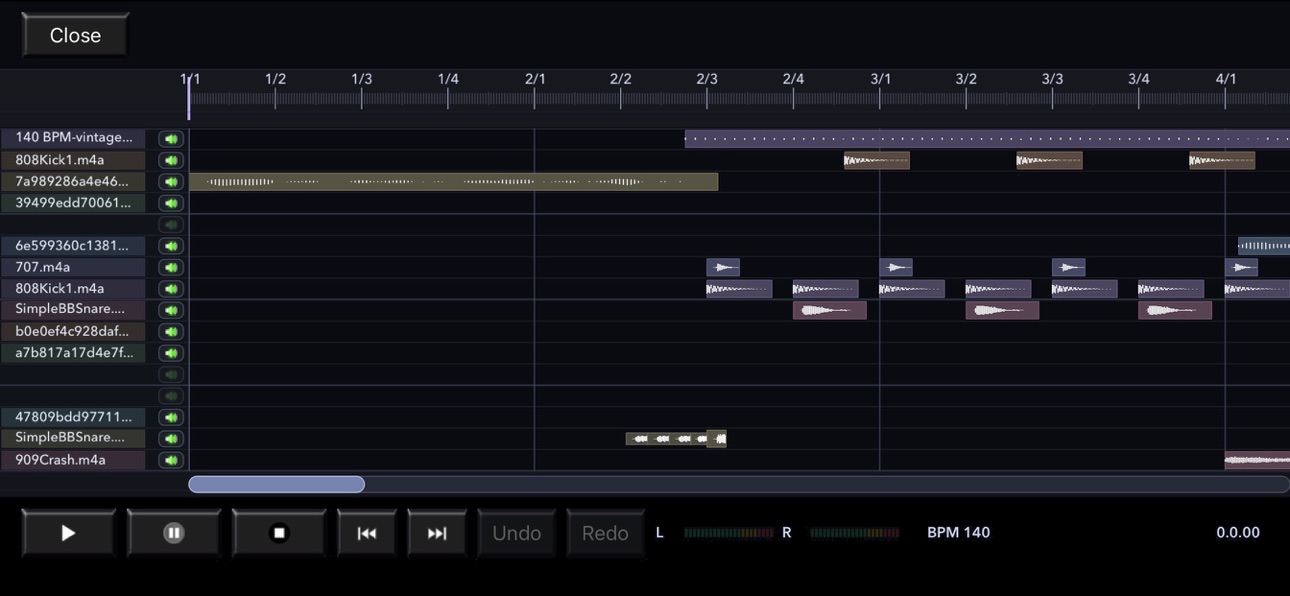Click the 2/3 beat marker on the ruler
Screen dimensions: 1290x596
click(707, 79)
